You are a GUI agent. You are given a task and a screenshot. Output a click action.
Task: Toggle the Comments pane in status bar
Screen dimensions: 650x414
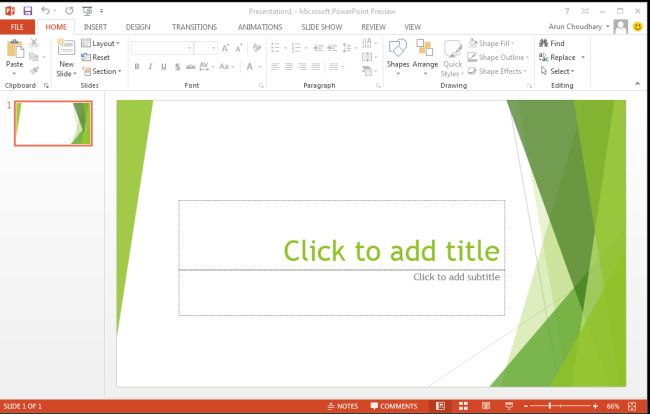[394, 406]
